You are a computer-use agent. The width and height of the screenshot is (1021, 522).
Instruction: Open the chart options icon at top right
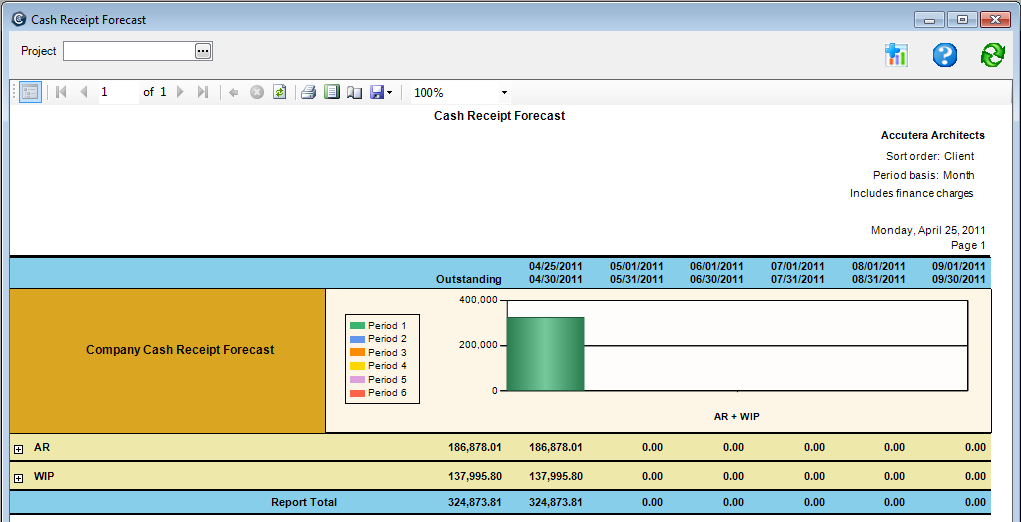[896, 55]
